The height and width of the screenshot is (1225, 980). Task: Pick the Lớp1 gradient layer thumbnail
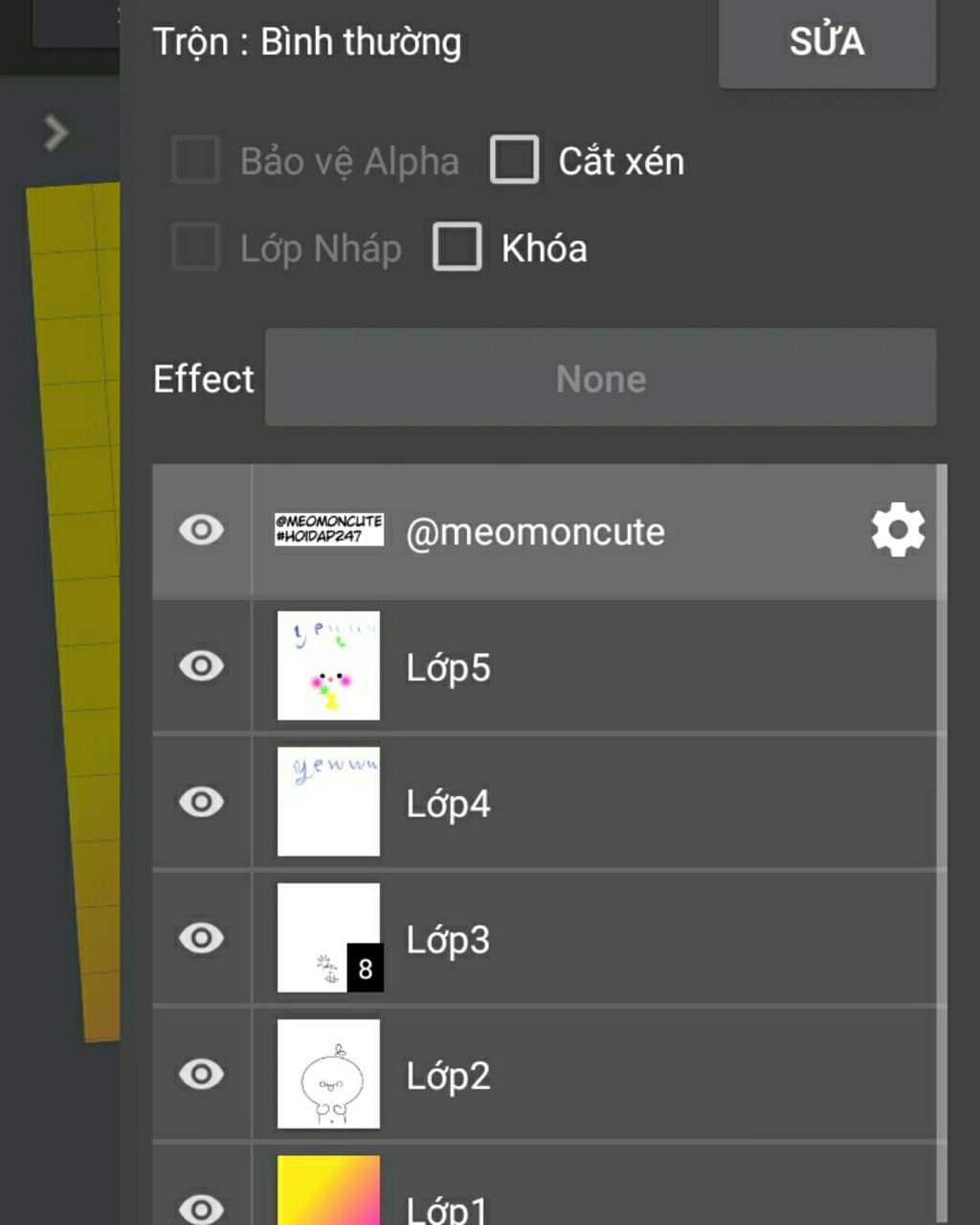tap(328, 1191)
